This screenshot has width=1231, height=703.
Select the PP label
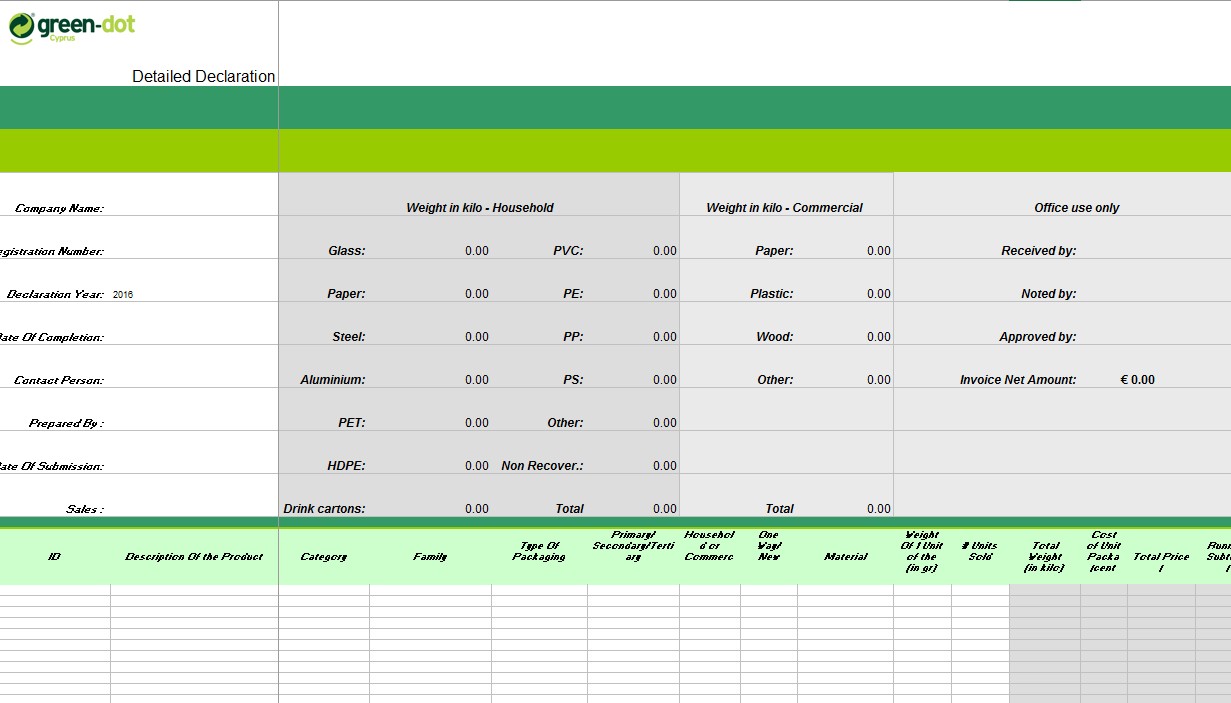574,337
